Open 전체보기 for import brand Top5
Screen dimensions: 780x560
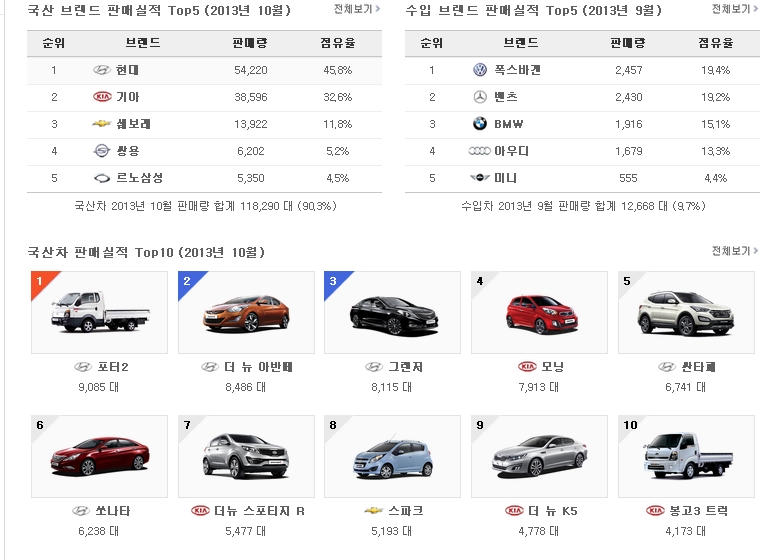tap(735, 9)
